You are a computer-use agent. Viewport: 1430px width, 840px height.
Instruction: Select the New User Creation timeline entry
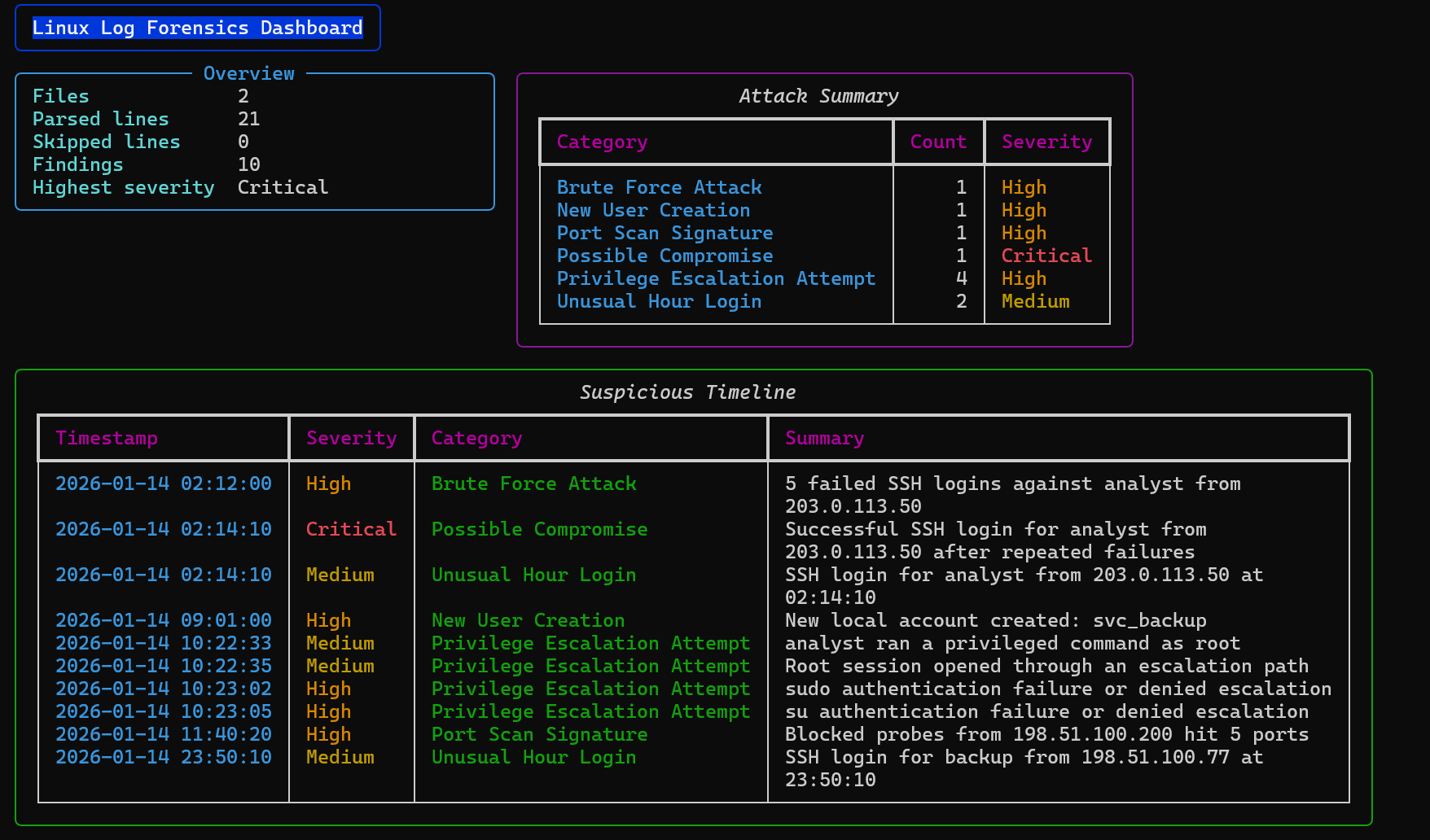tap(528, 620)
